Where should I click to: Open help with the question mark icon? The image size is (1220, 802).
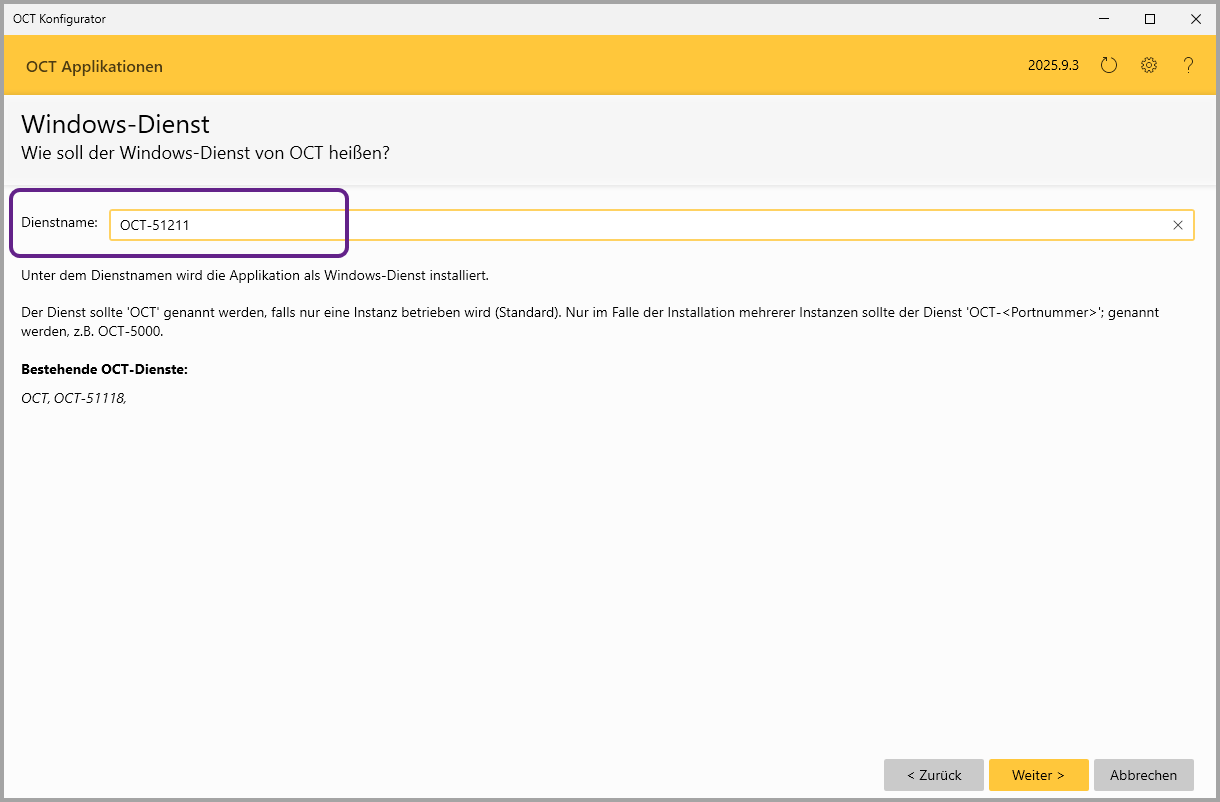coord(1188,66)
